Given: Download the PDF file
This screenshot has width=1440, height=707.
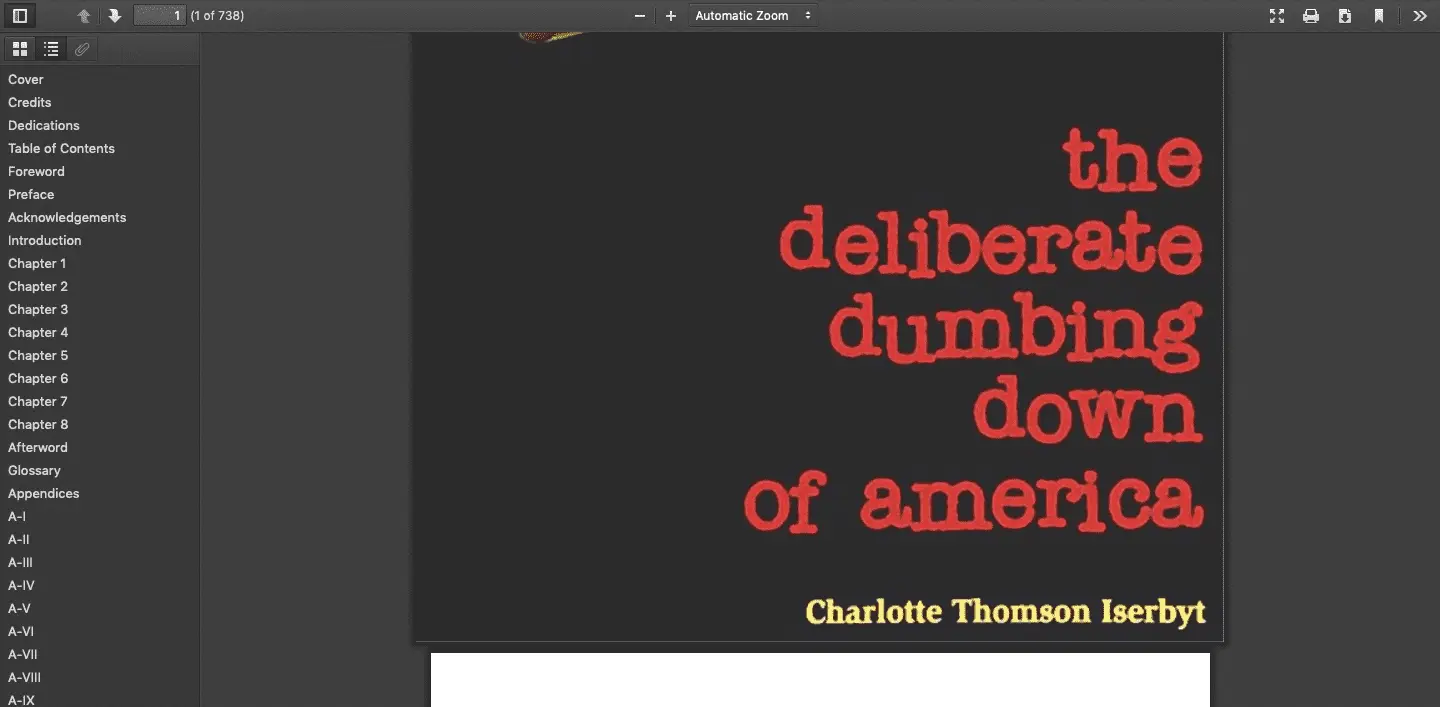Looking at the screenshot, I should [1345, 16].
